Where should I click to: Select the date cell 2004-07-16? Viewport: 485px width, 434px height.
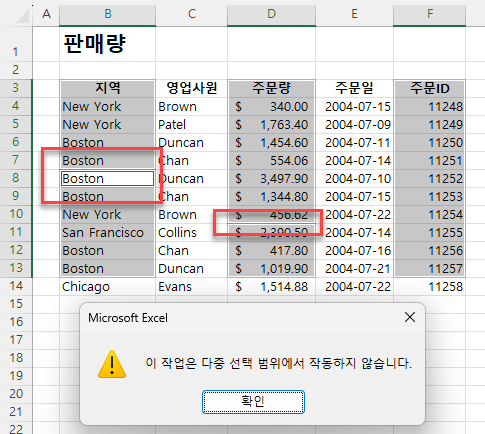pyautogui.click(x=354, y=250)
